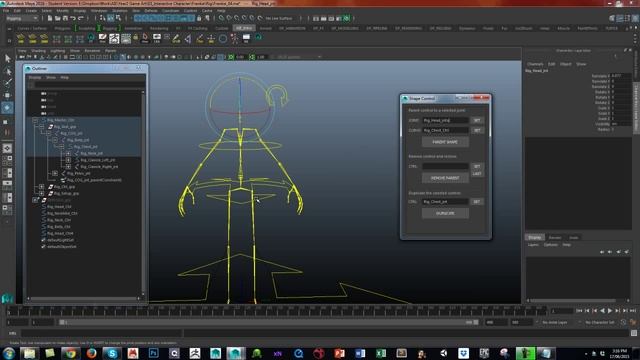Open Channels menu in Channel Box
Viewport: 640px width, 360px height.
pyautogui.click(x=535, y=64)
